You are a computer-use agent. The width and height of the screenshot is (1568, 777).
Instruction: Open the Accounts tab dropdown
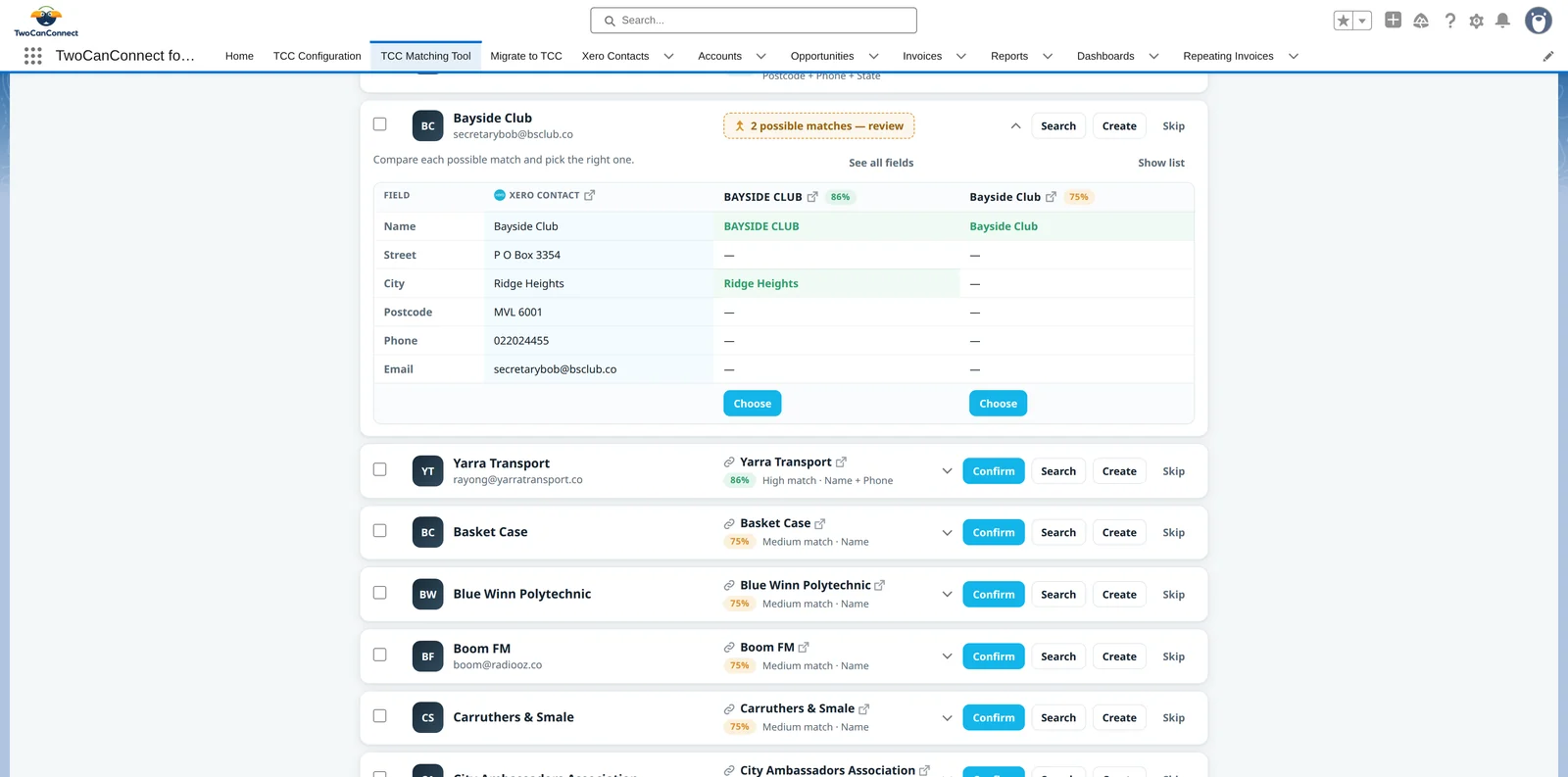[x=761, y=56]
